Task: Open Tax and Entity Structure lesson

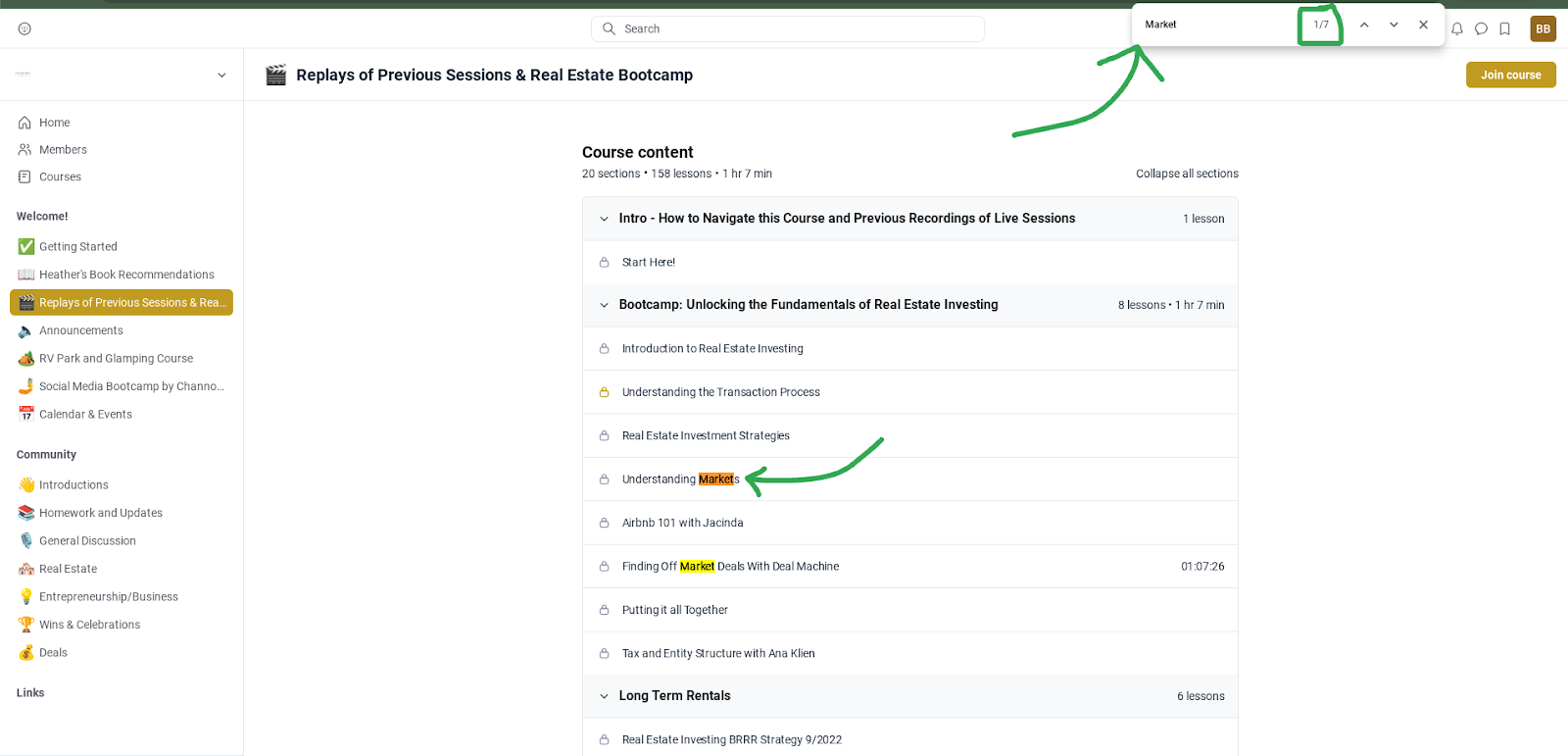Action: [x=910, y=653]
